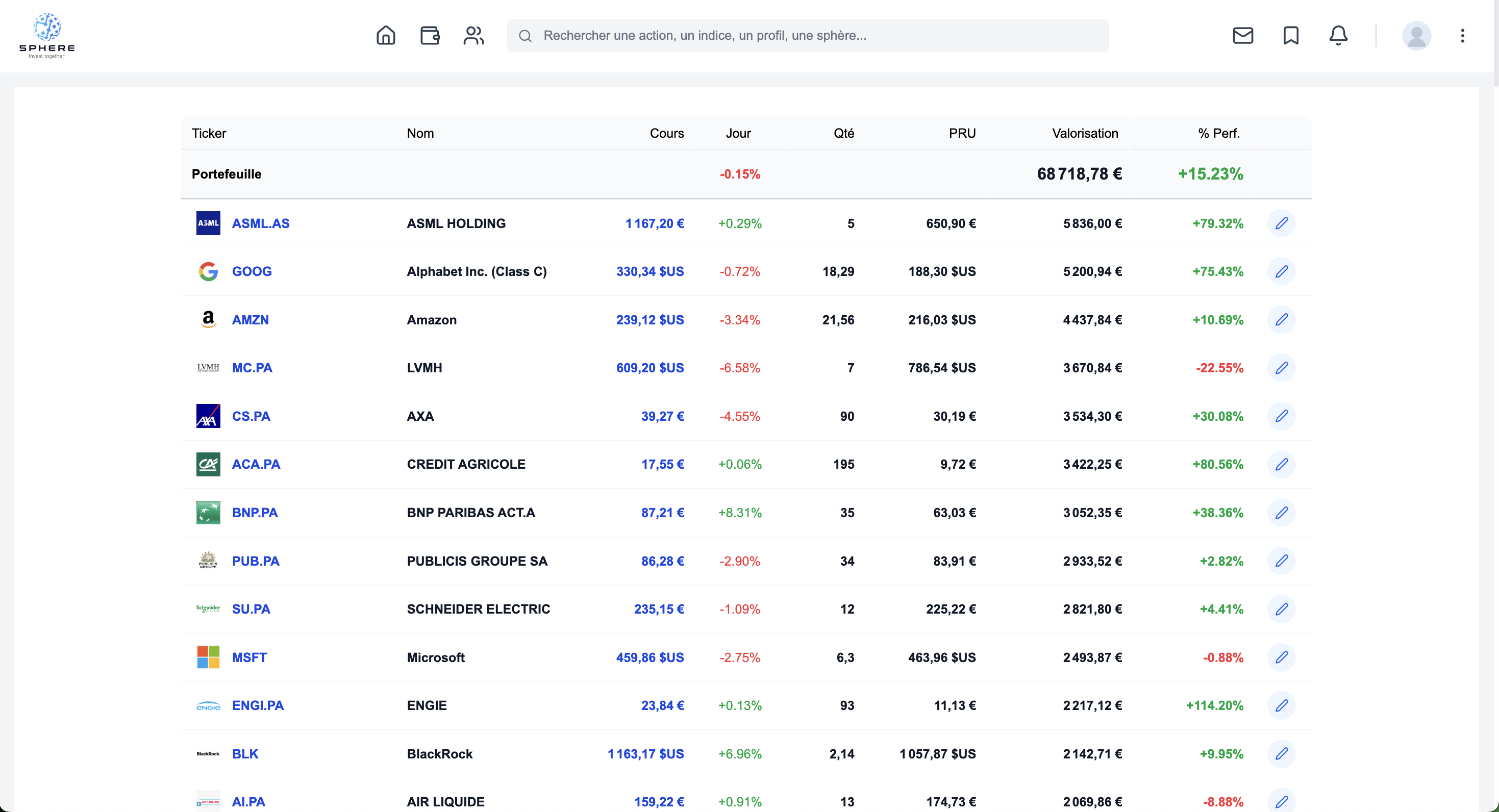
Task: Edit the BlackRock position
Action: [1281, 754]
